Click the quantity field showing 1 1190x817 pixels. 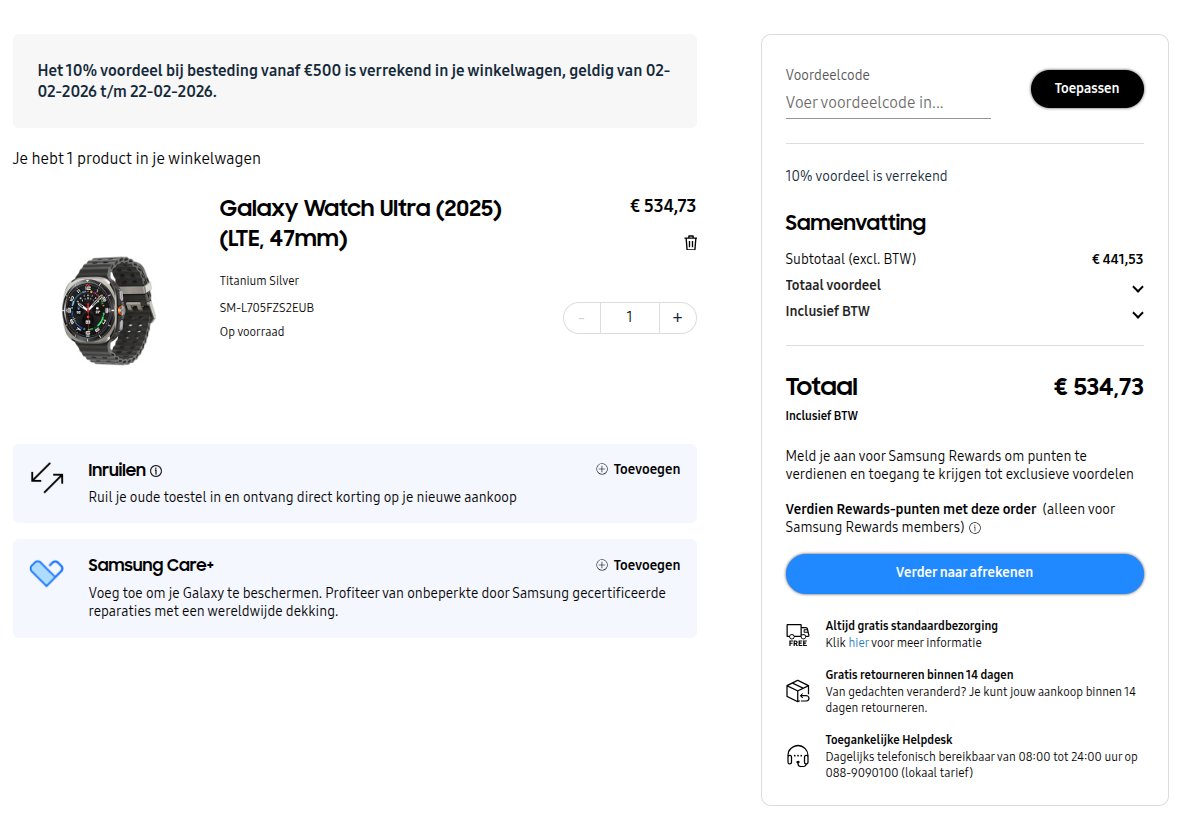(629, 318)
